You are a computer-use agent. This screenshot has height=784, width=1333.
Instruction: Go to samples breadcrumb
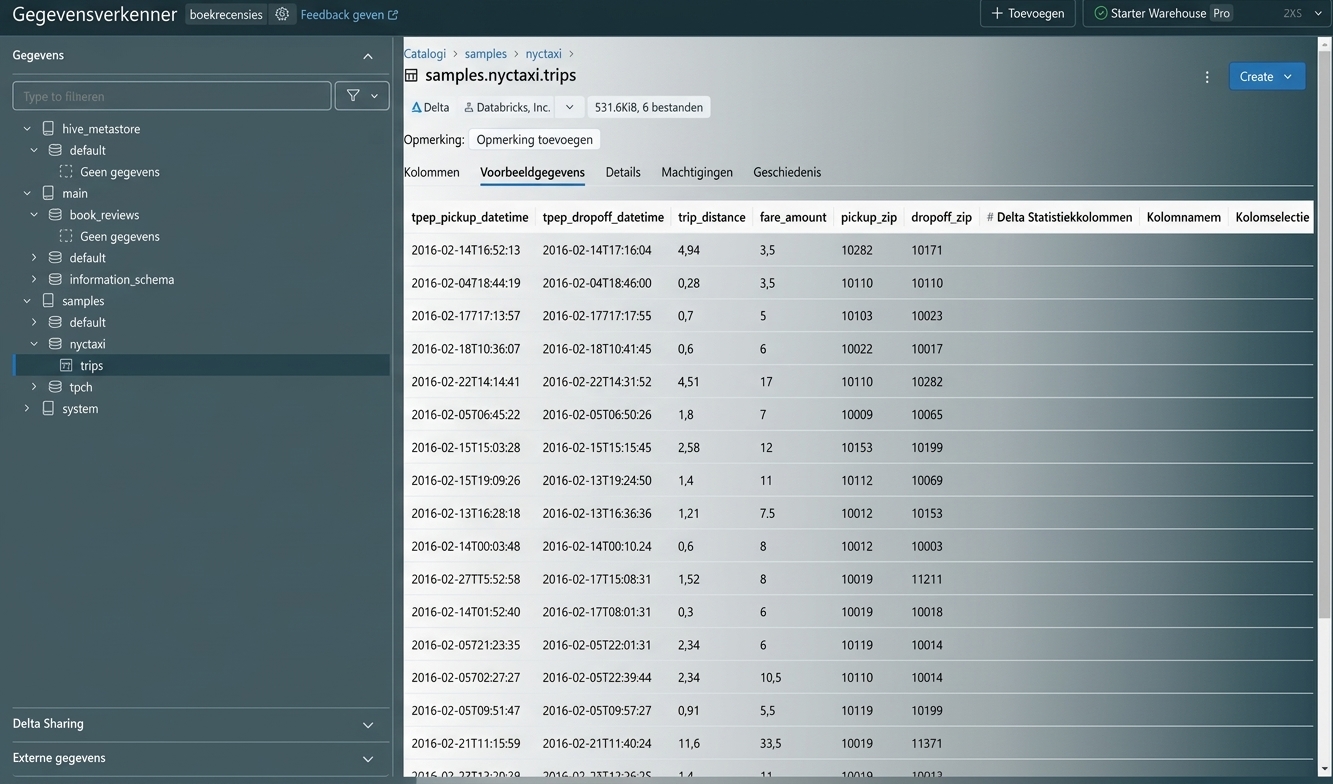[486, 54]
